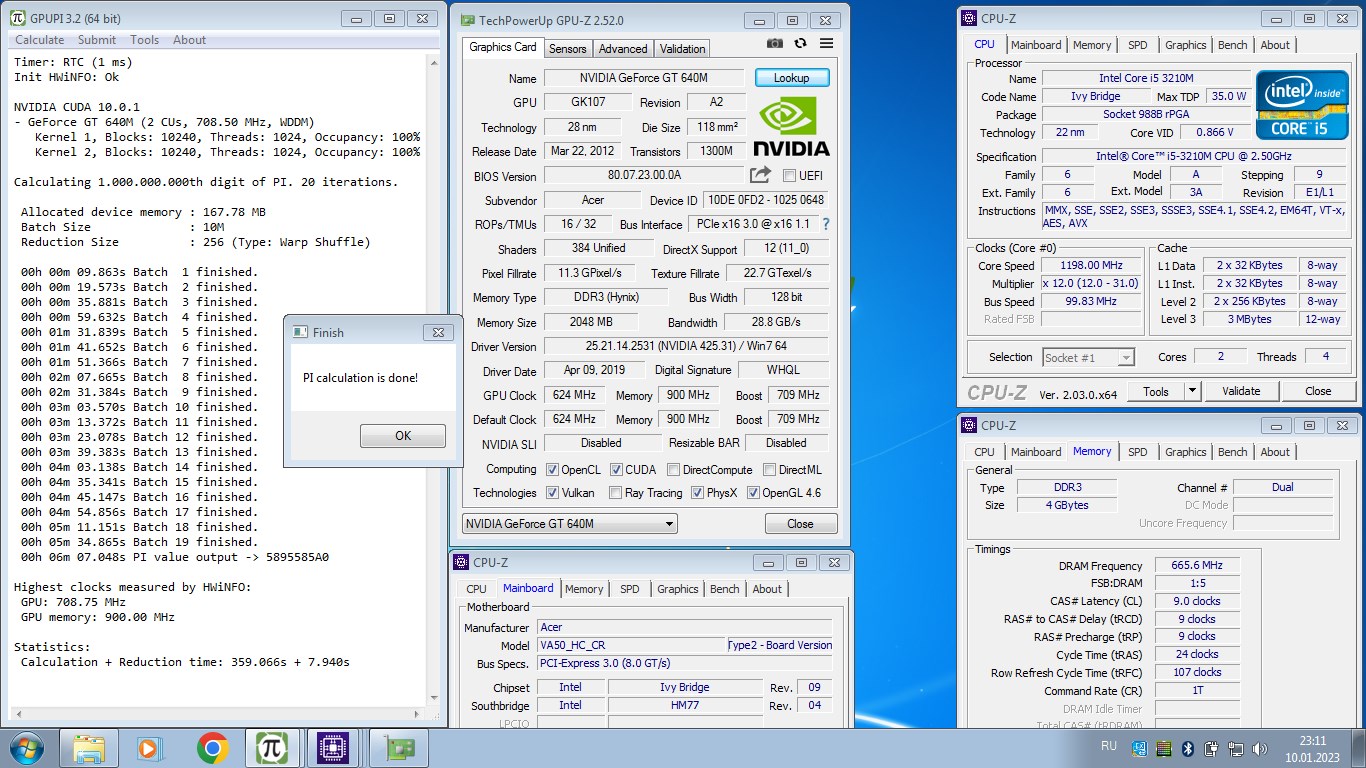The width and height of the screenshot is (1366, 768).
Task: Toggle the Ray Tracing checkbox
Action: [614, 493]
